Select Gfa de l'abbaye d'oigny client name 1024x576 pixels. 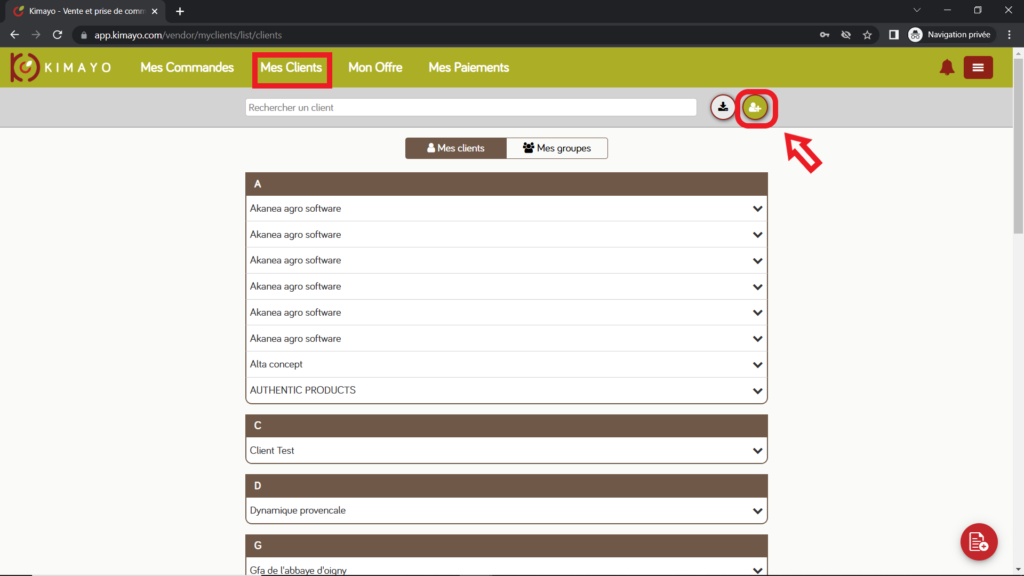click(298, 570)
